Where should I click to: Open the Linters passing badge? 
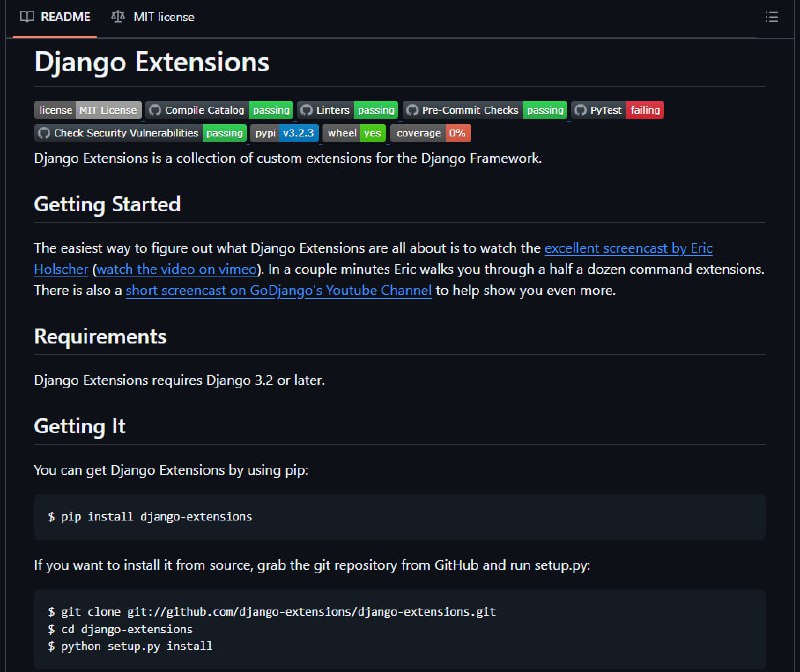347,110
